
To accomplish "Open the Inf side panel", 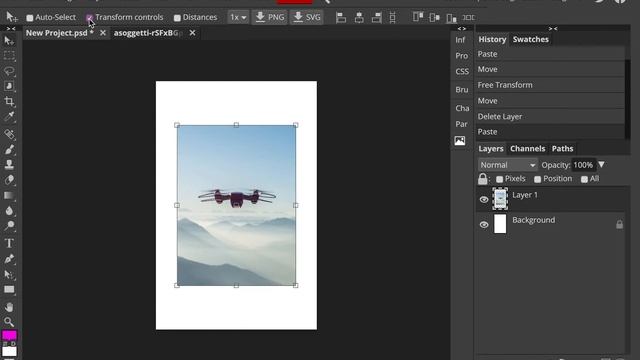I will pos(460,40).
